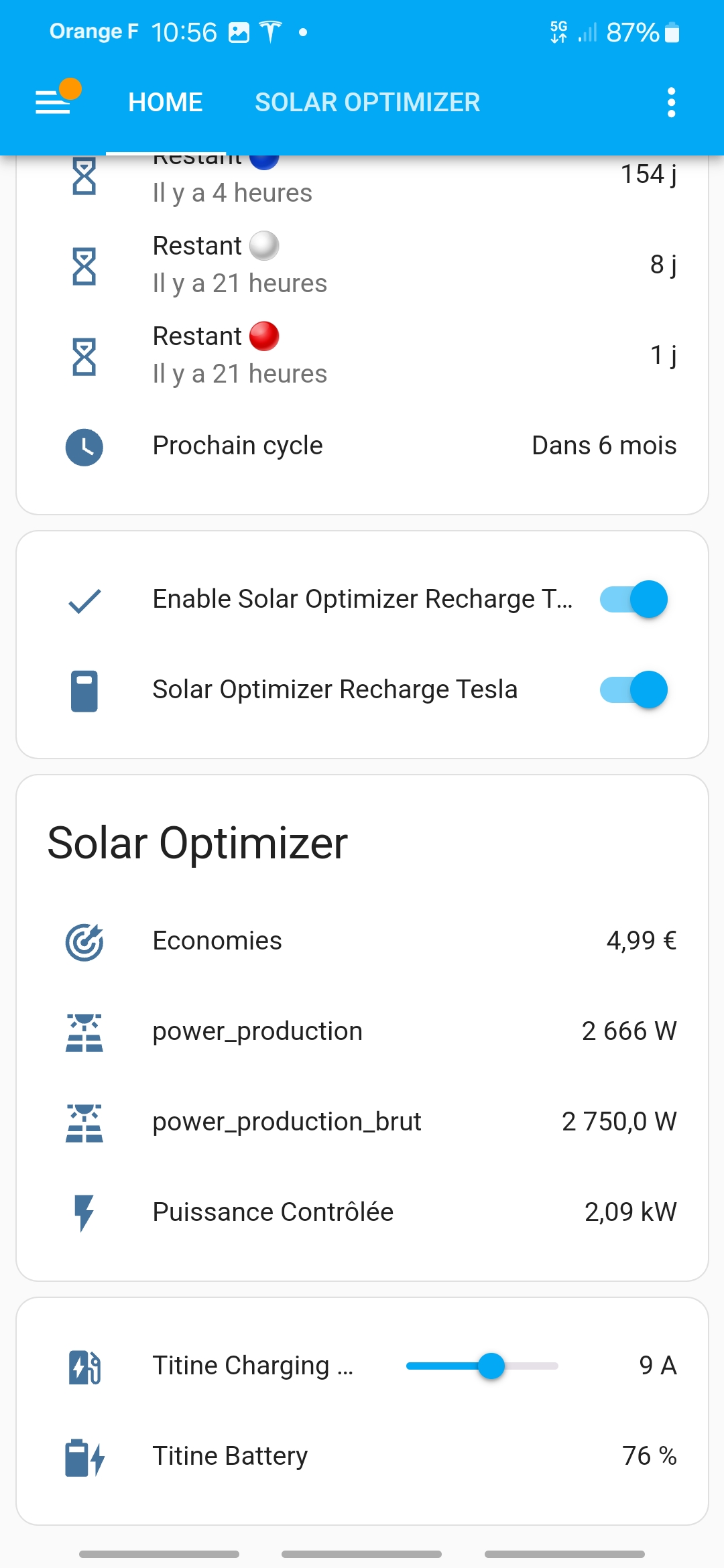Open Titine Battery 76 % details

click(402, 1456)
